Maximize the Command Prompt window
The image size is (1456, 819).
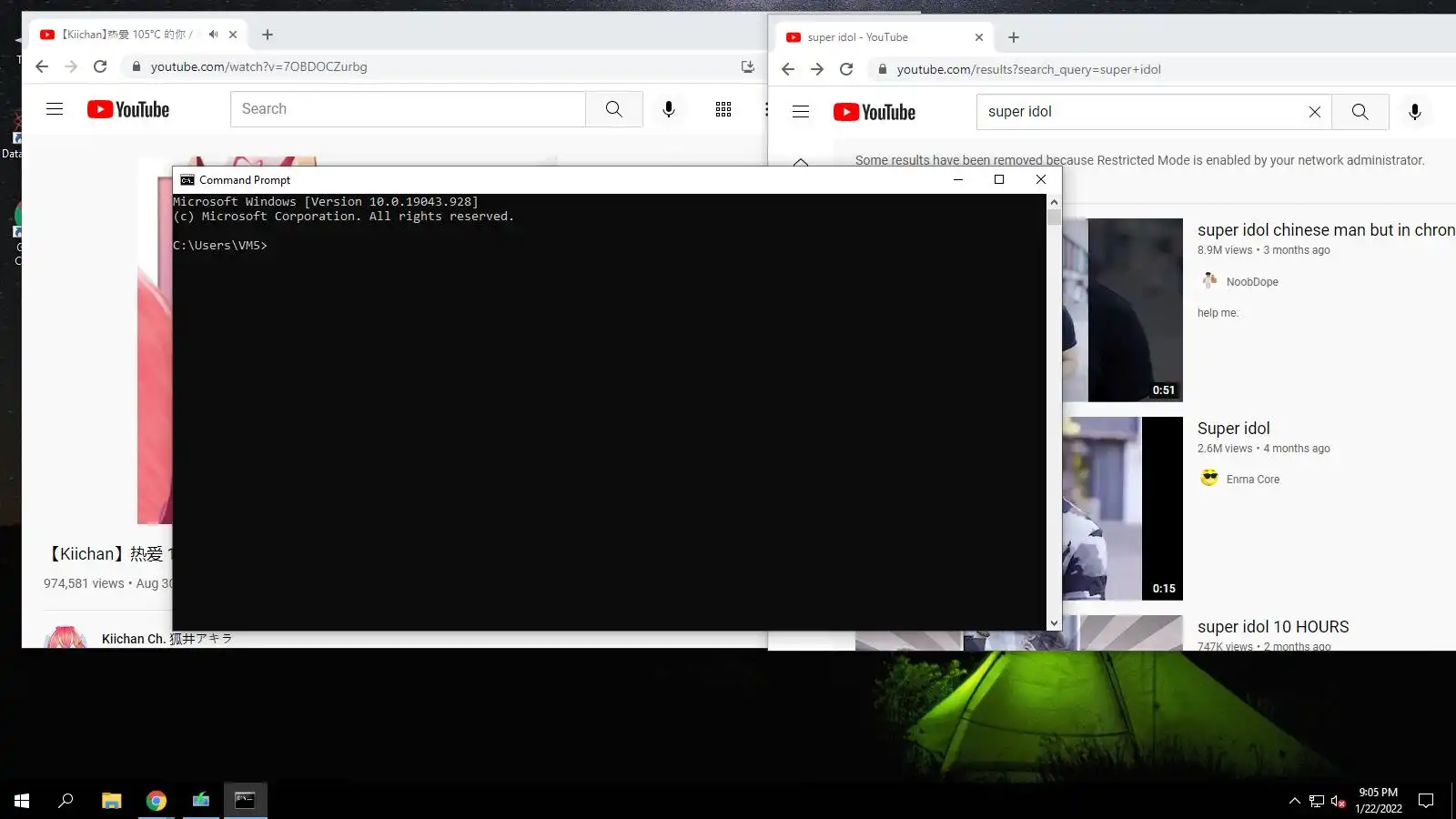pos(999,179)
